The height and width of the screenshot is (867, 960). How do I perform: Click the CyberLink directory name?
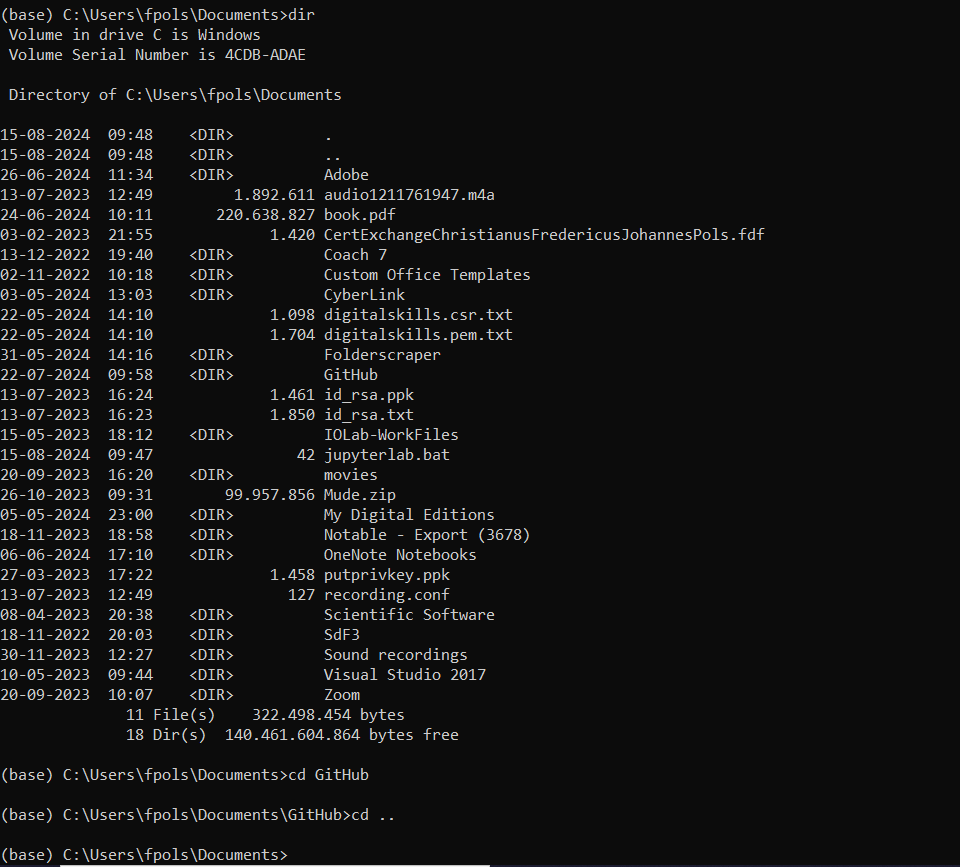pos(364,295)
